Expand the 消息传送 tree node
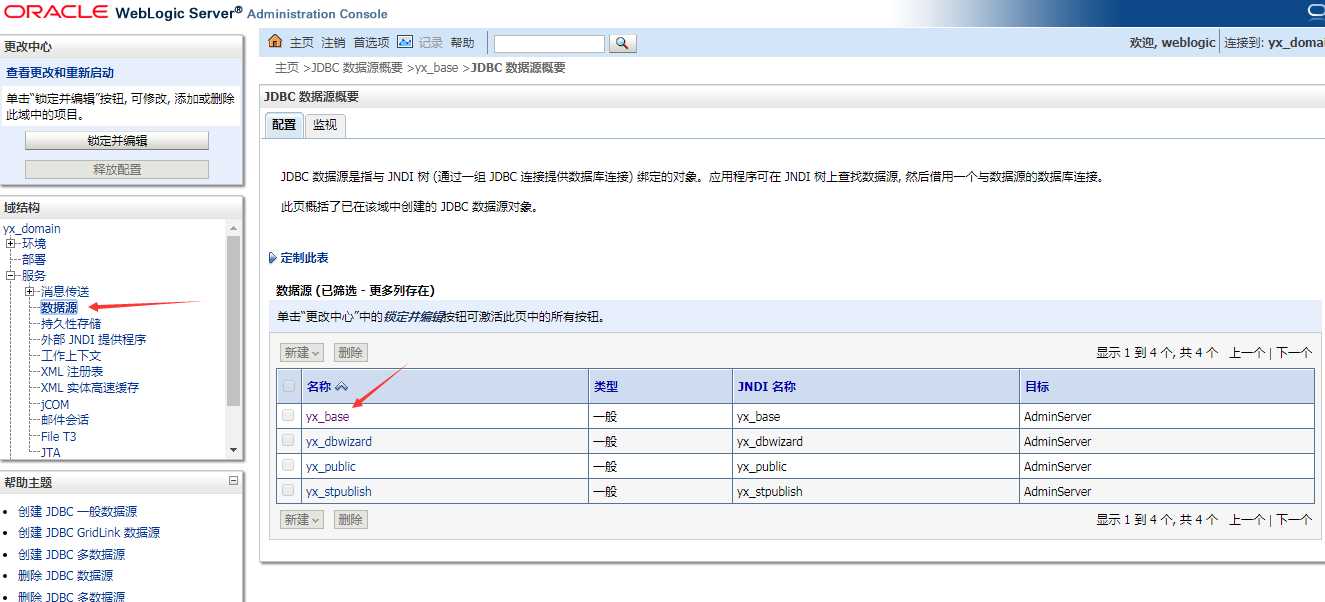 point(30,292)
